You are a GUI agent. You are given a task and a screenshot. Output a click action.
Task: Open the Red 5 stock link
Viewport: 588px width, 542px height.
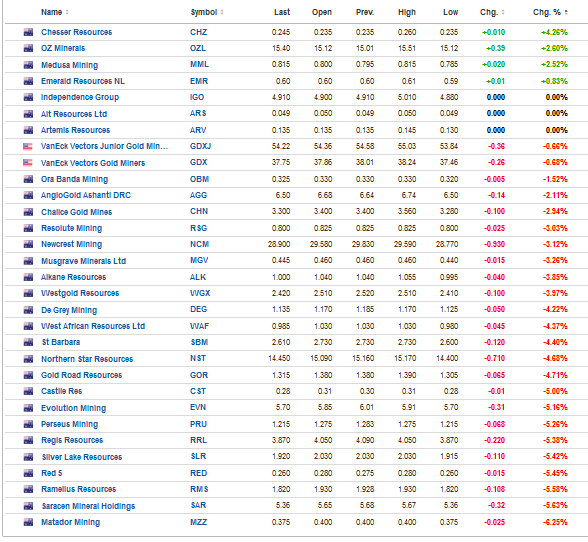click(x=52, y=473)
